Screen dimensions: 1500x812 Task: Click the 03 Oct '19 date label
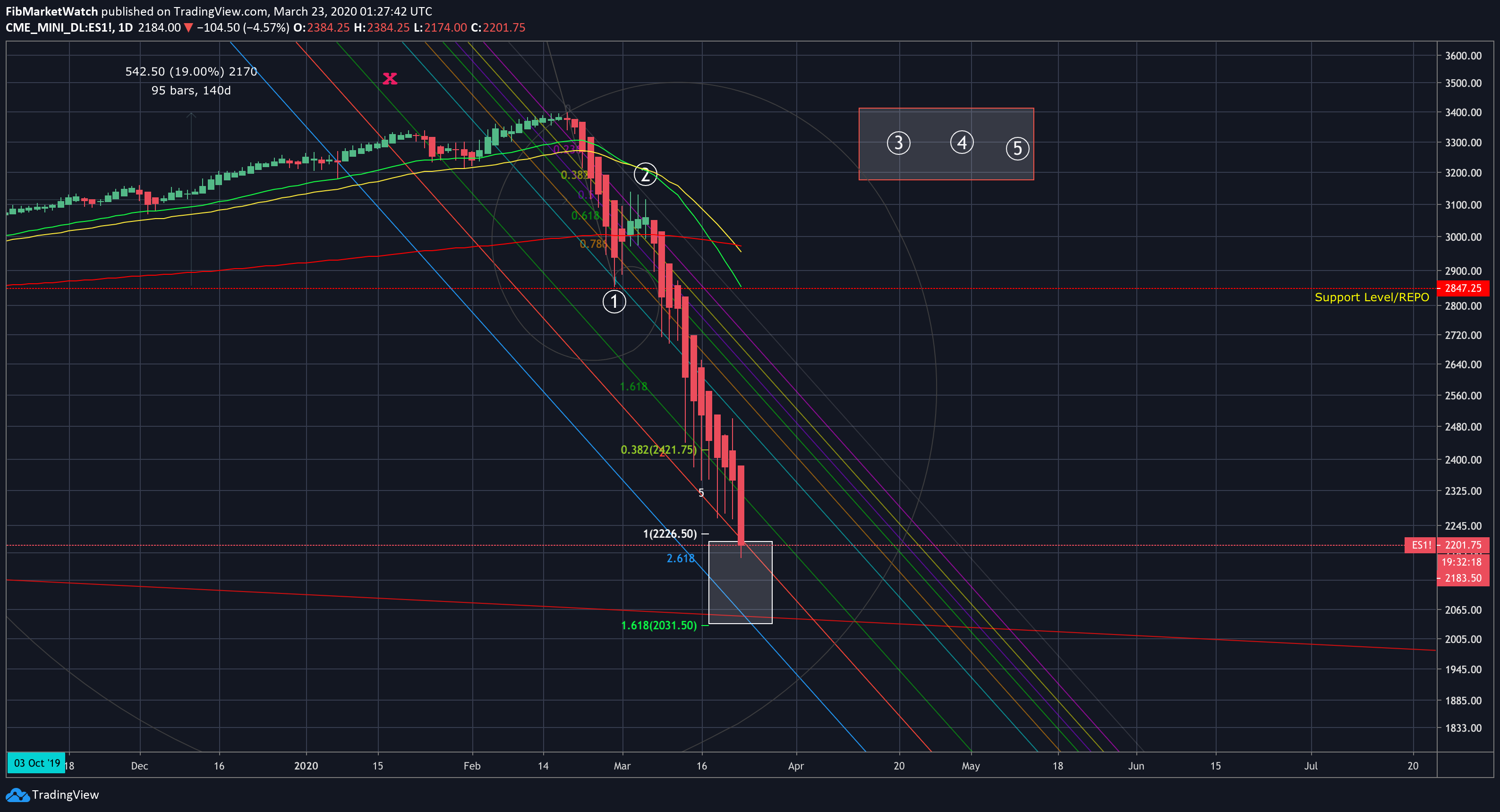coord(36,762)
